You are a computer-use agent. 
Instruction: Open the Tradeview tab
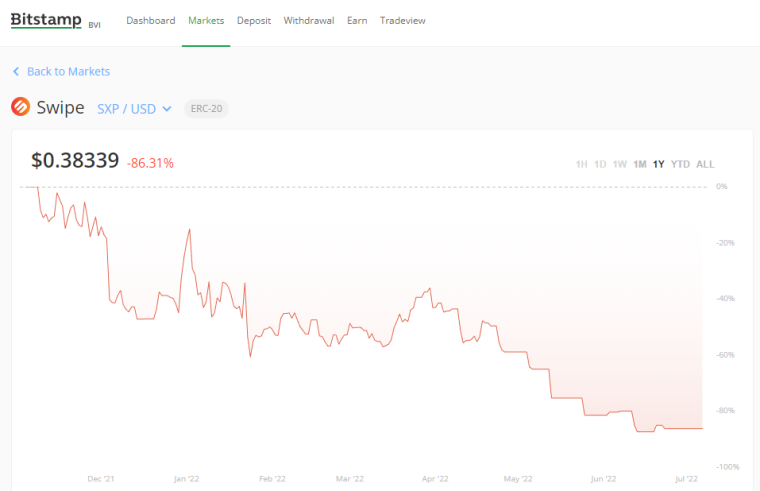click(403, 20)
